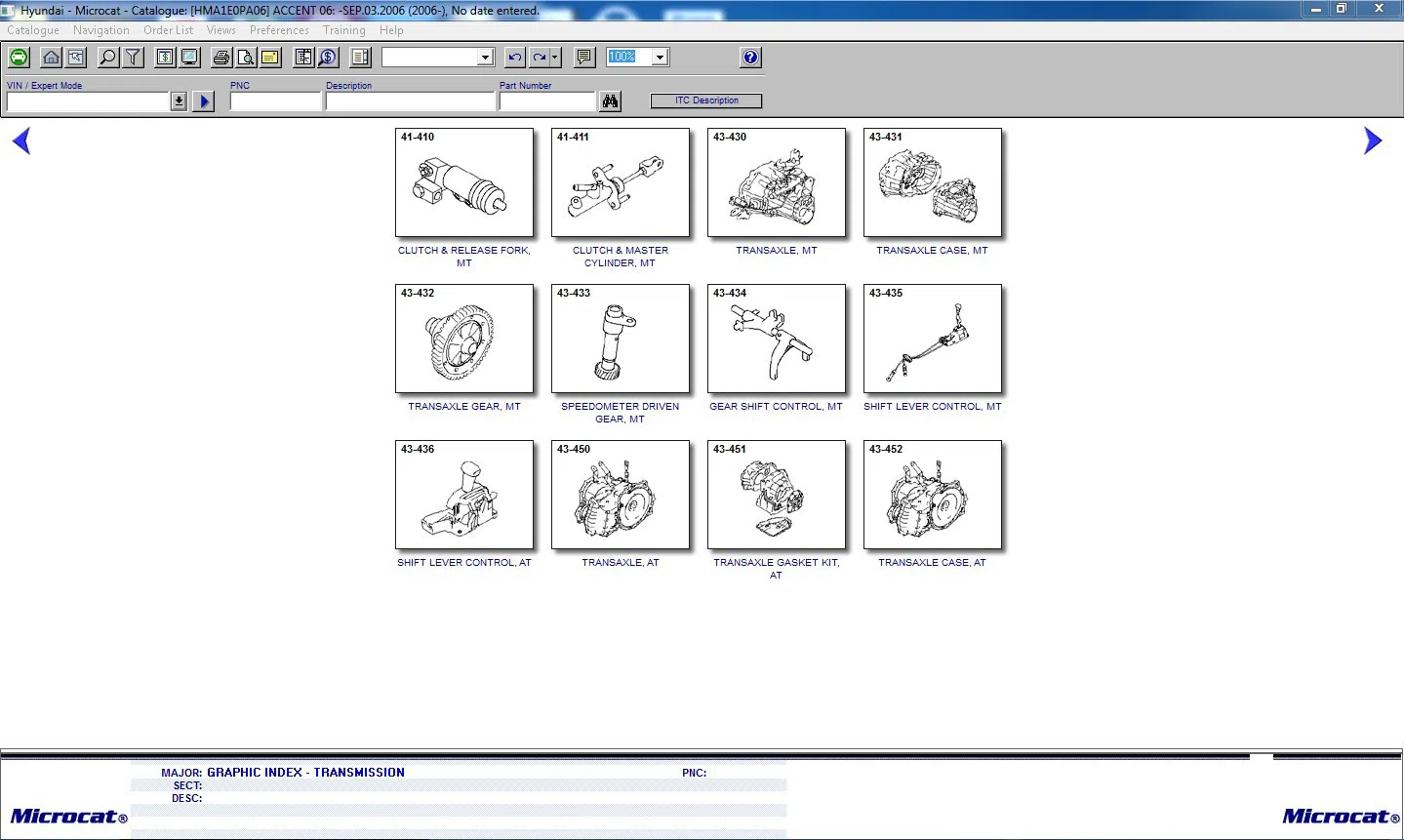This screenshot has height=840, width=1404.
Task: Click in the VIN / Expert Mode field
Action: pos(89,101)
